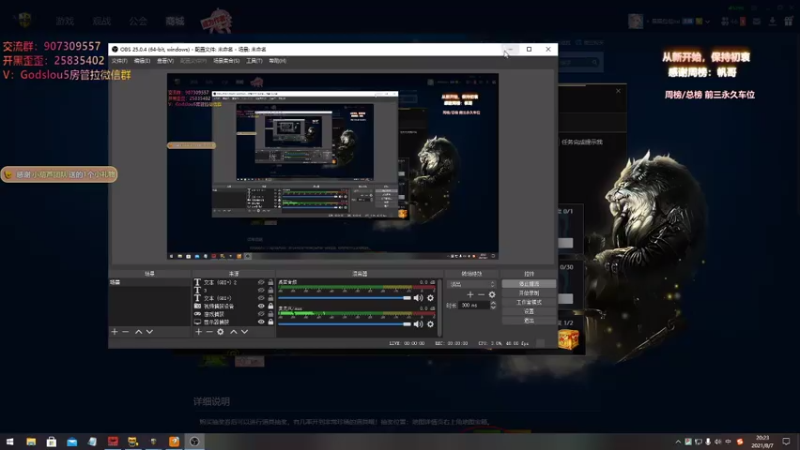The width and height of the screenshot is (800, 450).
Task: Close the side panel in the background game client
Action: coord(618,91)
